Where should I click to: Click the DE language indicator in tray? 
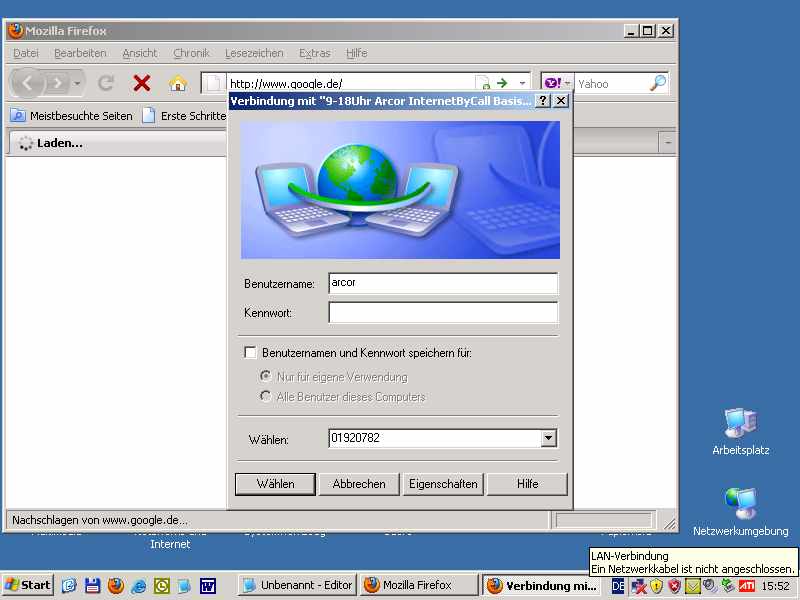tap(617, 586)
